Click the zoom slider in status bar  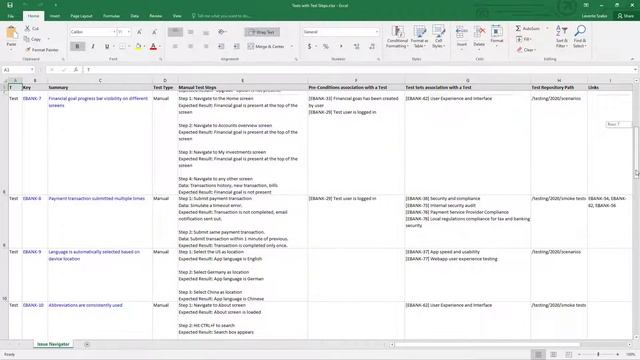point(598,354)
